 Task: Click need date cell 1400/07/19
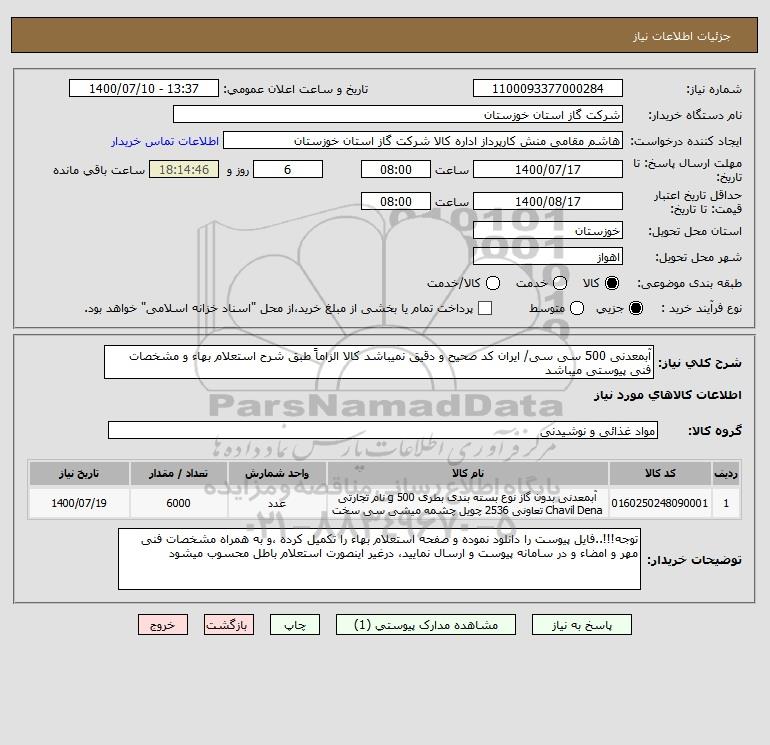(x=79, y=503)
